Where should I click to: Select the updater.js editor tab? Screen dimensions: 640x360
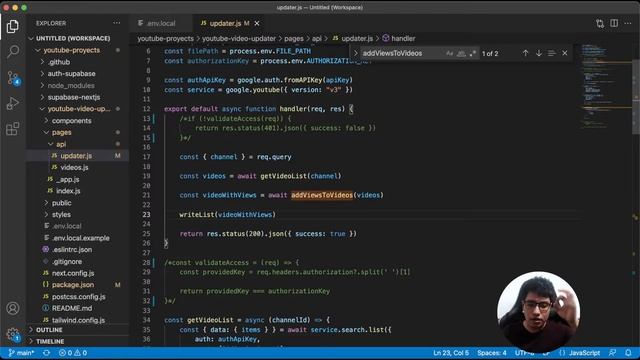click(225, 24)
